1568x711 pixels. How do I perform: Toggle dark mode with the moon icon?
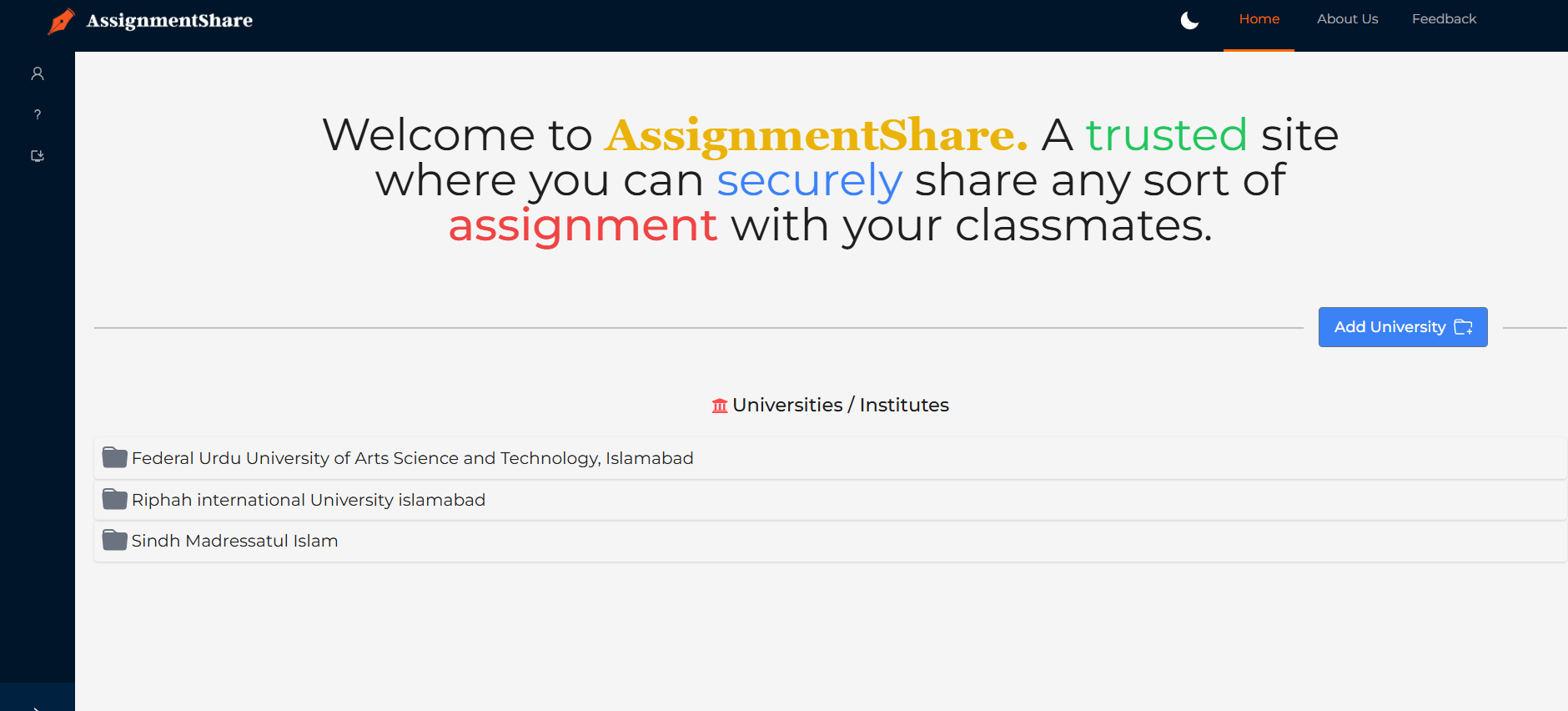[x=1189, y=21]
